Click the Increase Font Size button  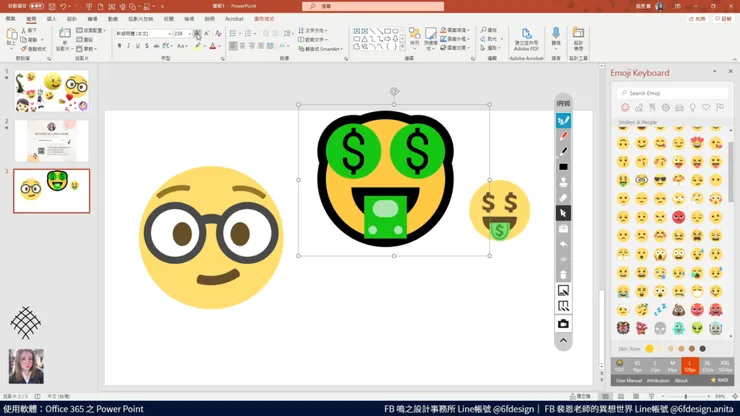pyautogui.click(x=197, y=34)
